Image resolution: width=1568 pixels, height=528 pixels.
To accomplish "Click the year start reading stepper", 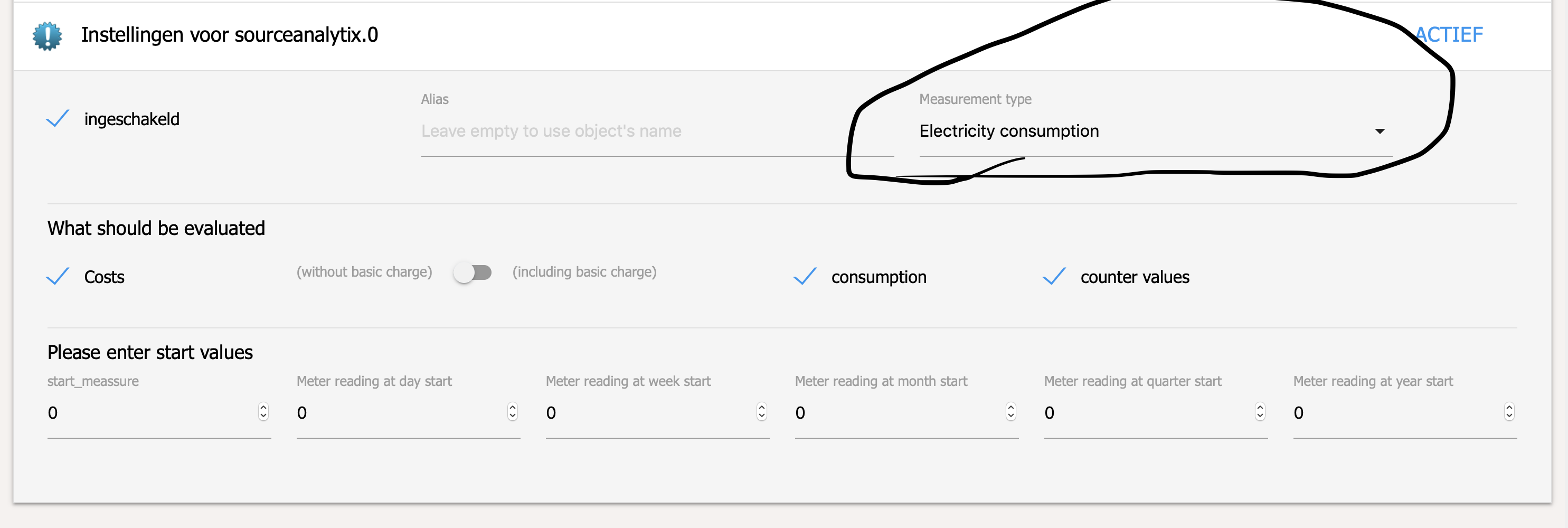I will [1509, 412].
